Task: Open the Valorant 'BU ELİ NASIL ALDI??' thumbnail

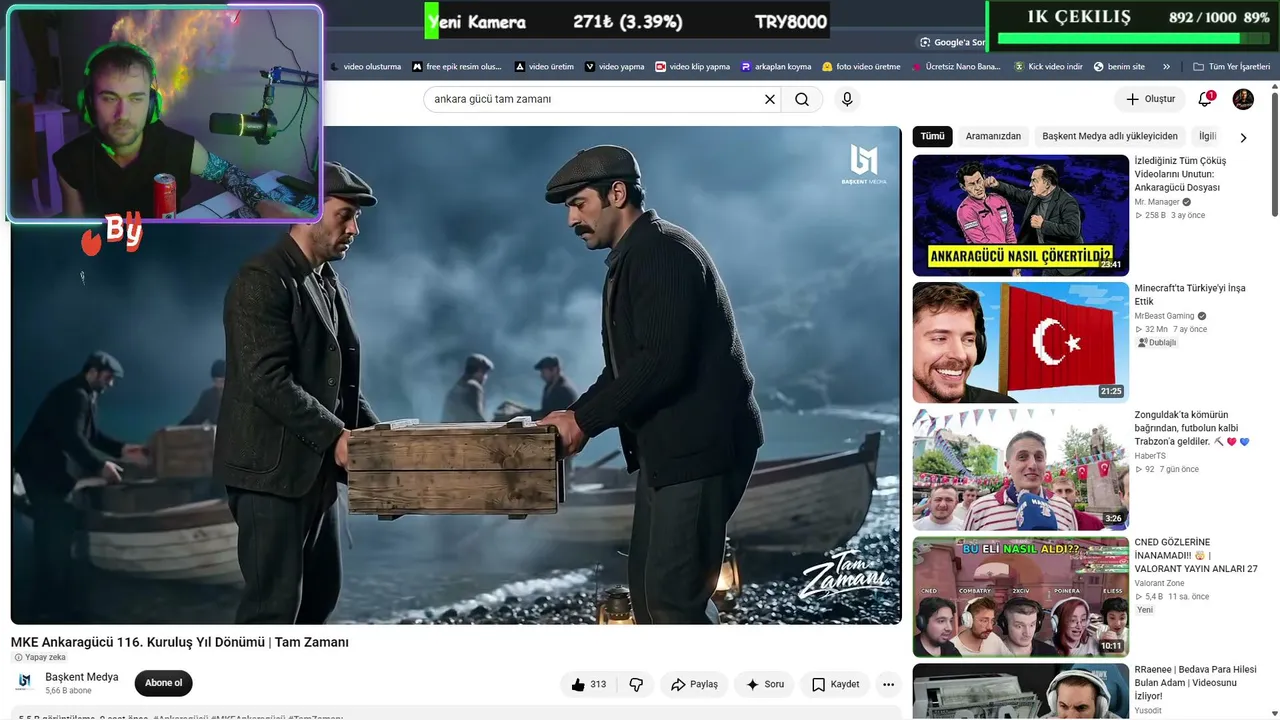Action: 1020,596
